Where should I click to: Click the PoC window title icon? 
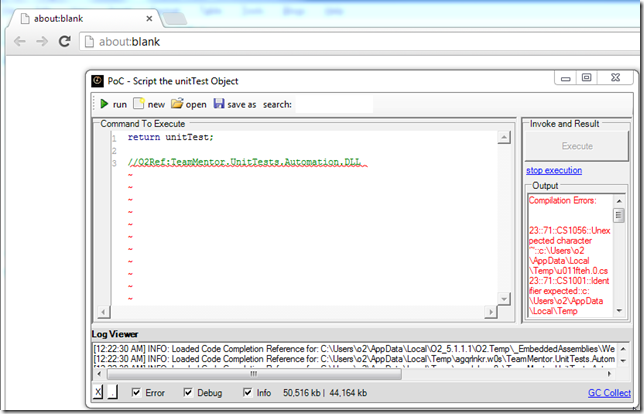97,80
